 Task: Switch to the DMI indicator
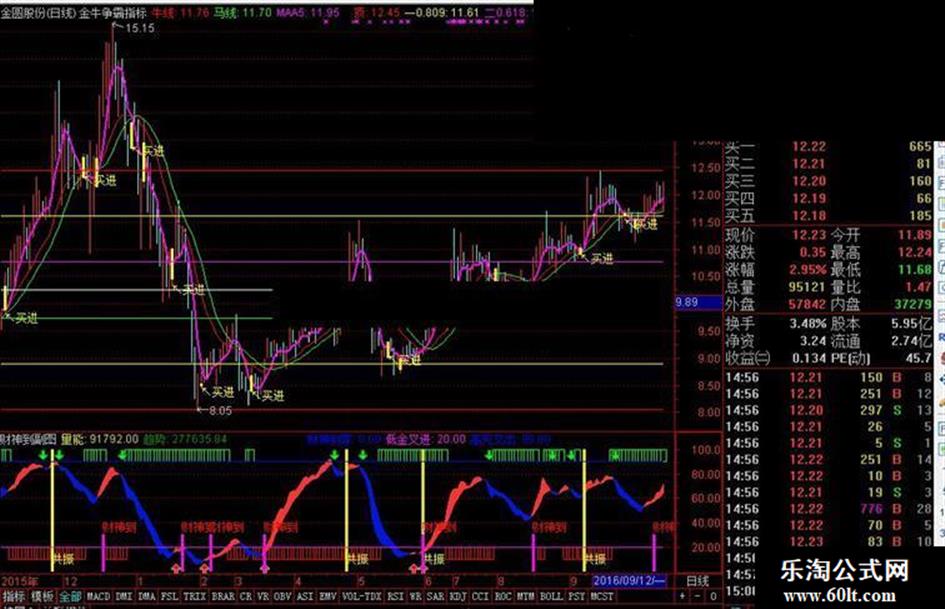click(x=124, y=596)
